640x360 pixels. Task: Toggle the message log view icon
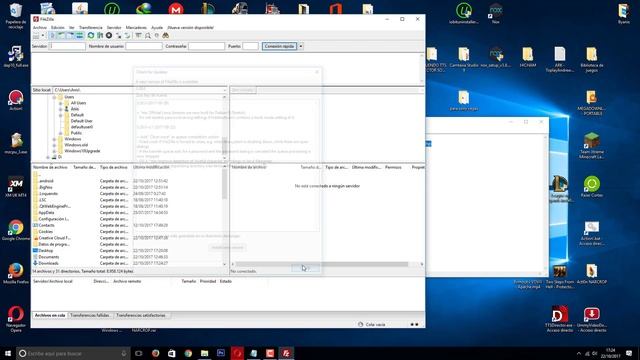52,36
